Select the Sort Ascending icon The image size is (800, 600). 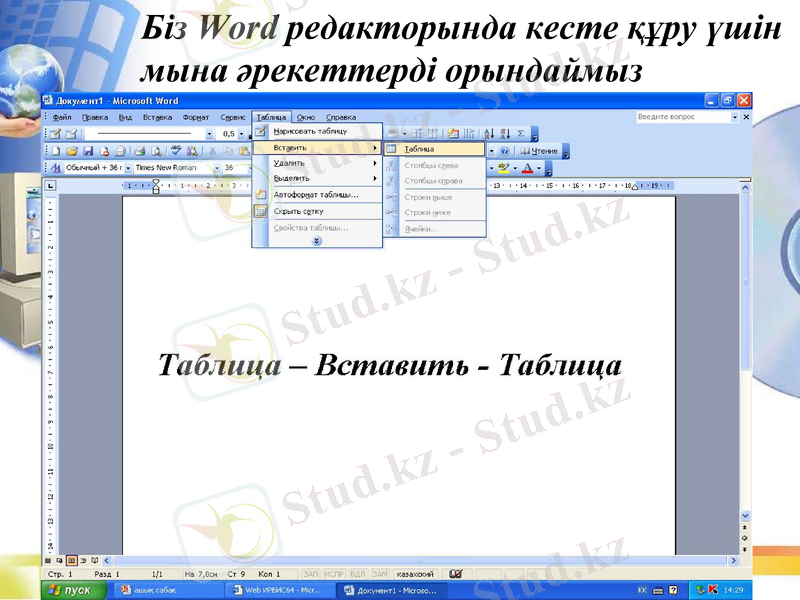pyautogui.click(x=489, y=132)
